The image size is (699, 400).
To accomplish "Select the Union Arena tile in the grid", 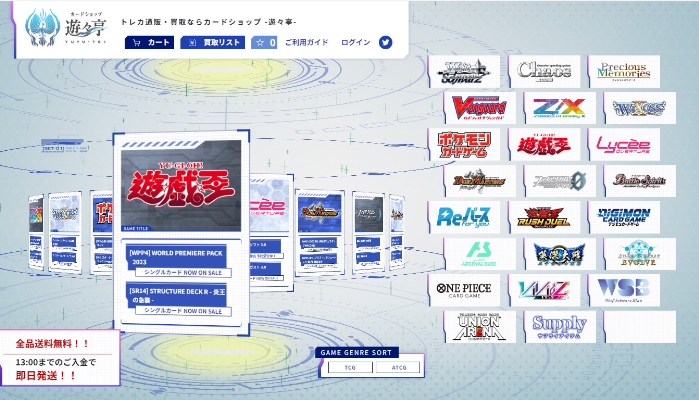I will (480, 327).
